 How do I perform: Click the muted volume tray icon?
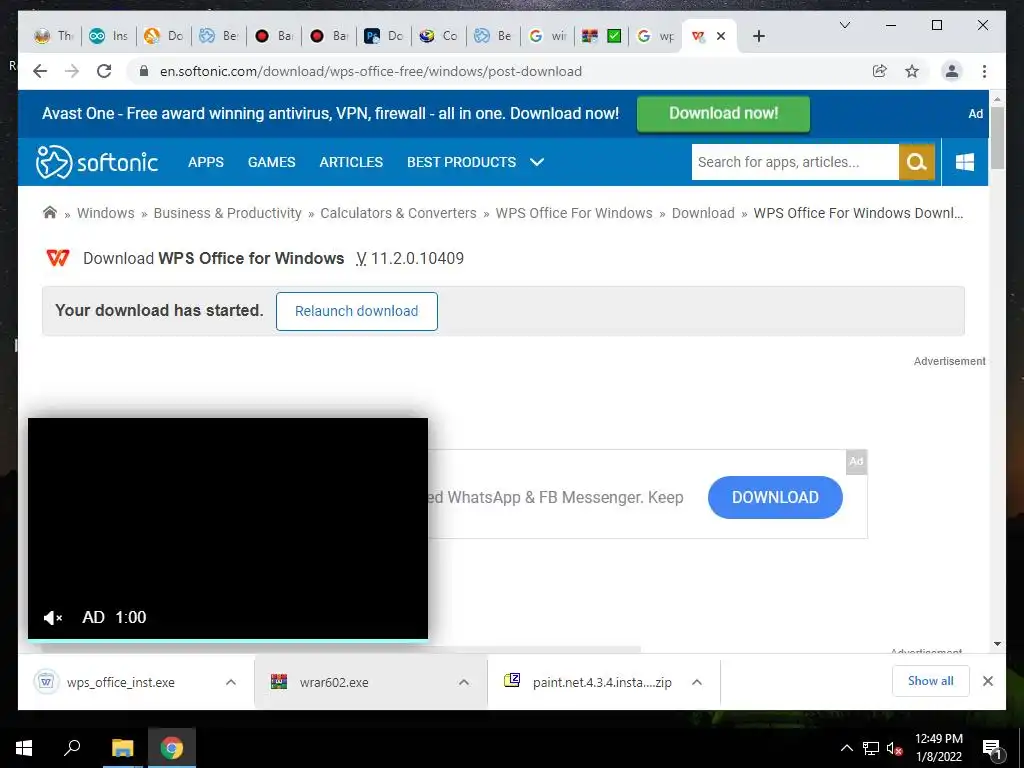[894, 748]
